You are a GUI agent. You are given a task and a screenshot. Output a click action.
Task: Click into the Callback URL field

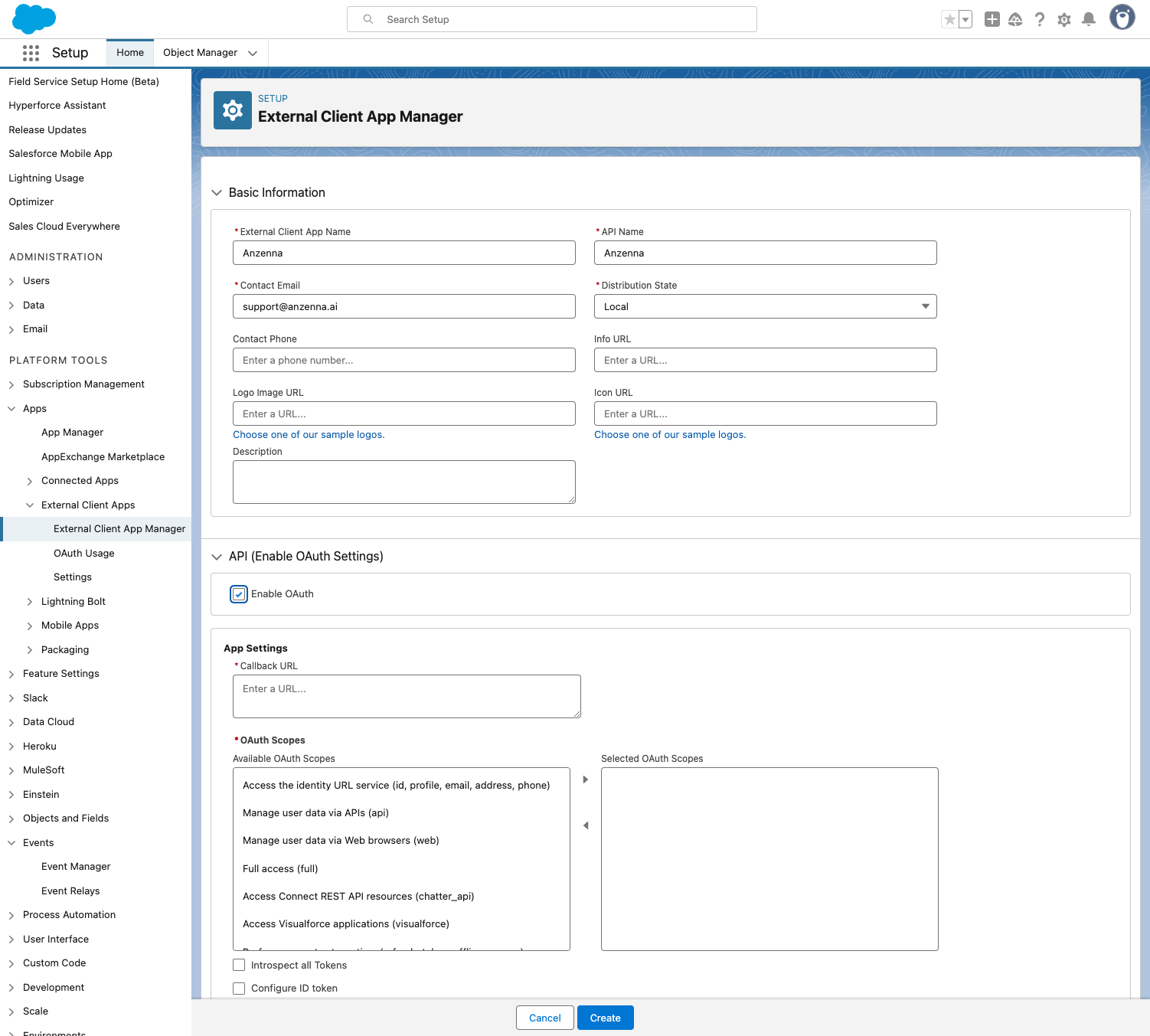coord(407,696)
